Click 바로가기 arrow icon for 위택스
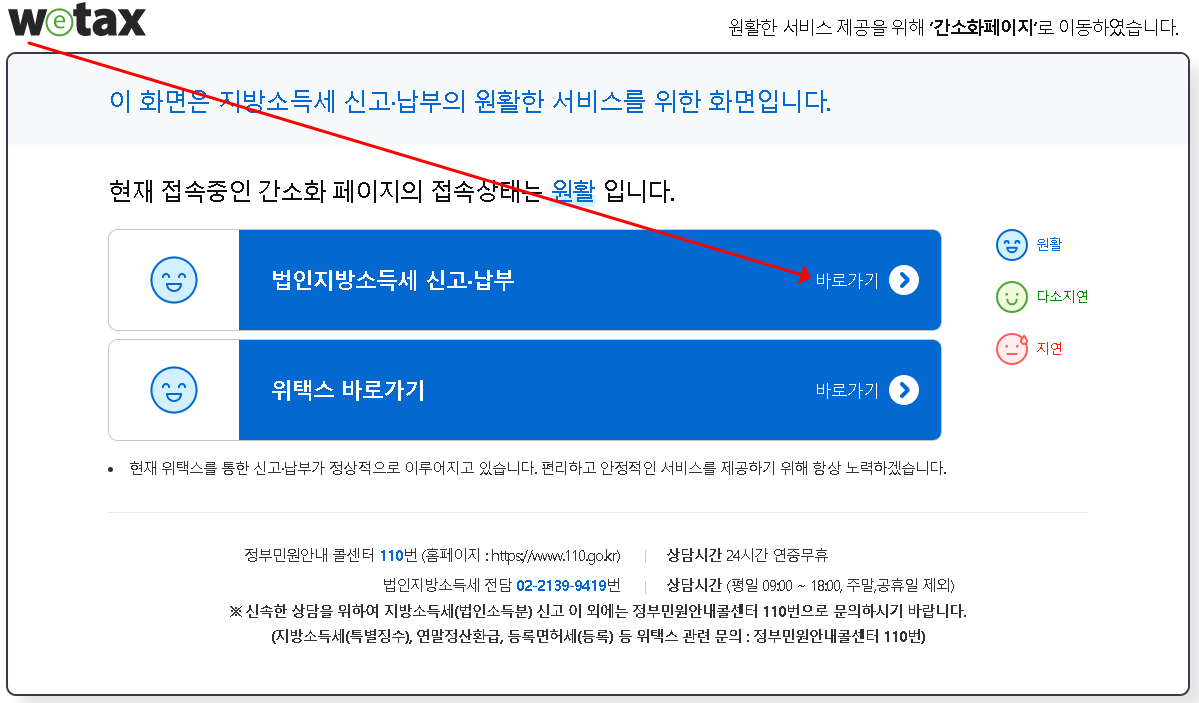The height and width of the screenshot is (703, 1199). [x=904, y=390]
